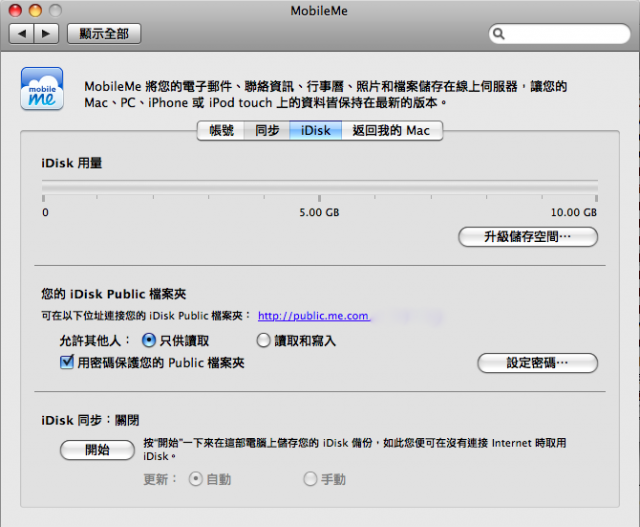Select the 自動 update radio button

click(196, 479)
